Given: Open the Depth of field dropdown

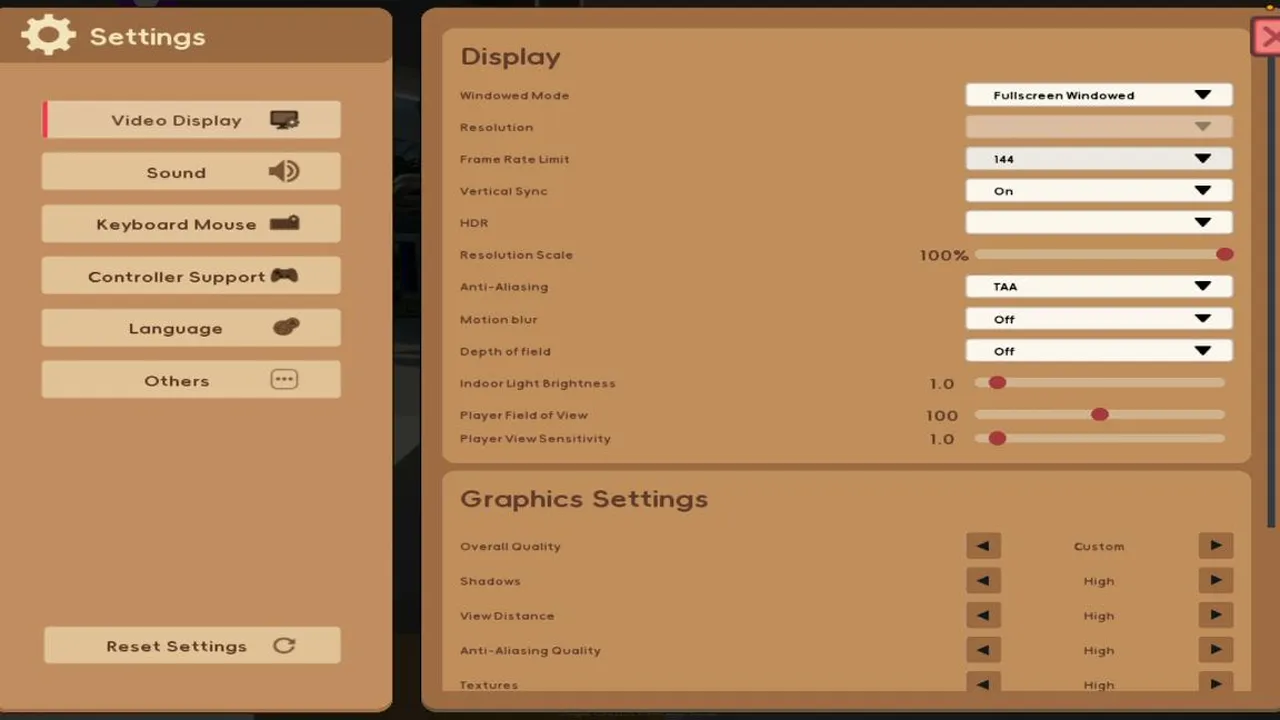Looking at the screenshot, I should click(1099, 351).
